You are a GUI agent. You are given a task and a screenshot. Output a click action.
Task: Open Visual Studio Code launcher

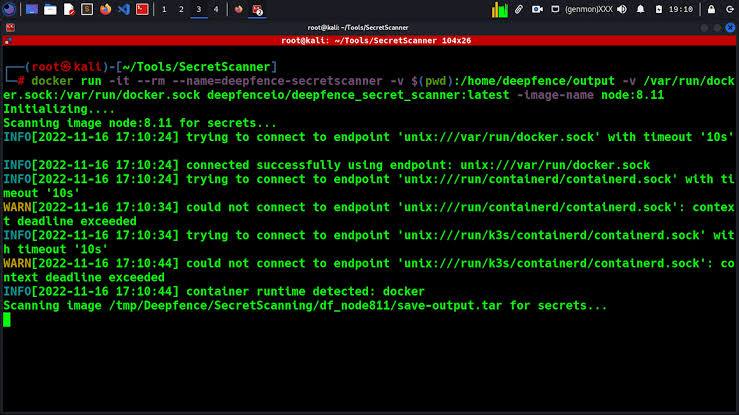[123, 9]
